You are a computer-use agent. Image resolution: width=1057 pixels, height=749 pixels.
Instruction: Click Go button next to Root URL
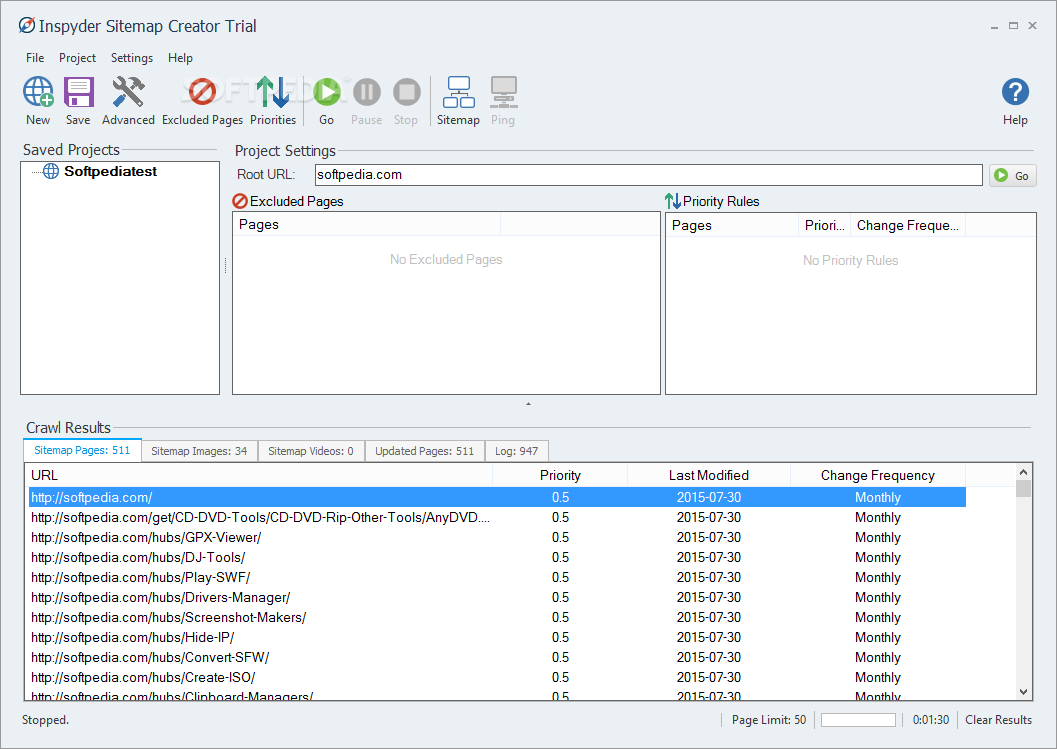point(1013,175)
